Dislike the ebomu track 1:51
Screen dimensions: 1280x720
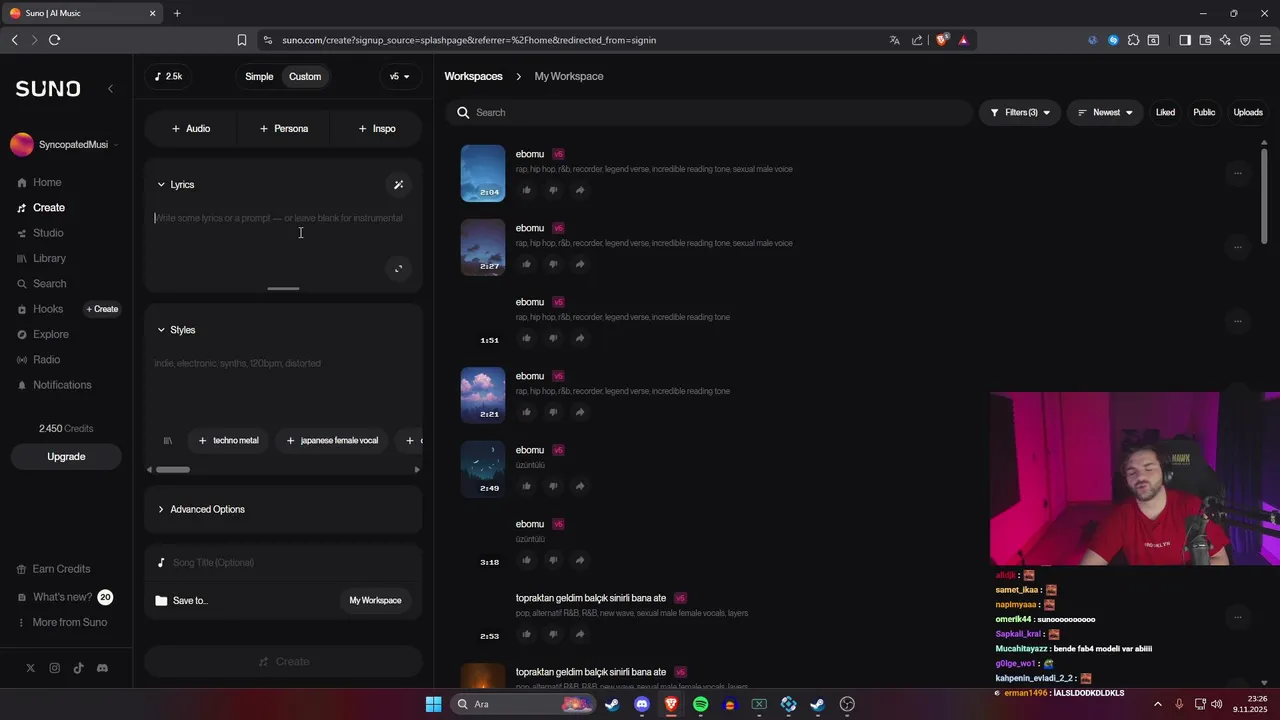(553, 338)
